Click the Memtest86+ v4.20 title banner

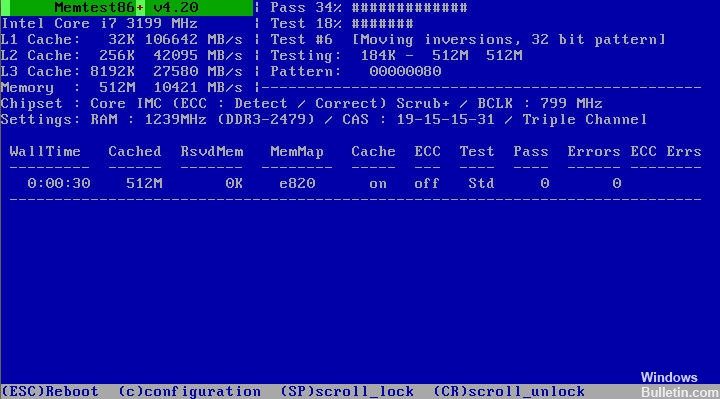point(126,7)
